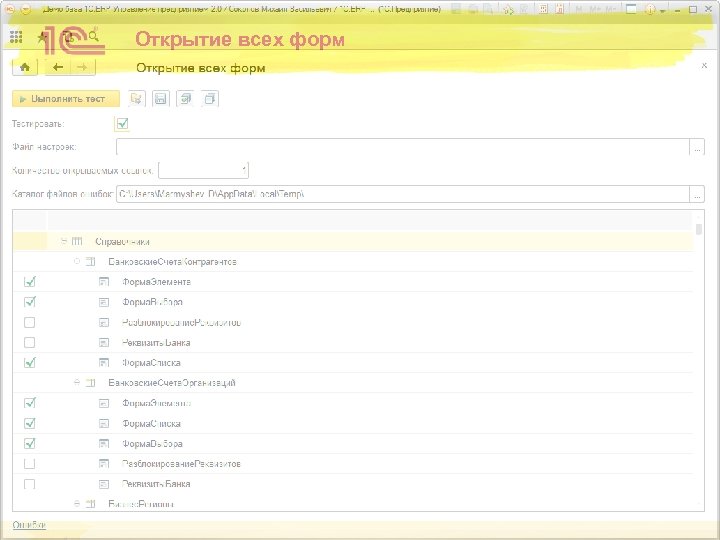Browse for error files catalog with ellipsis button

697,194
